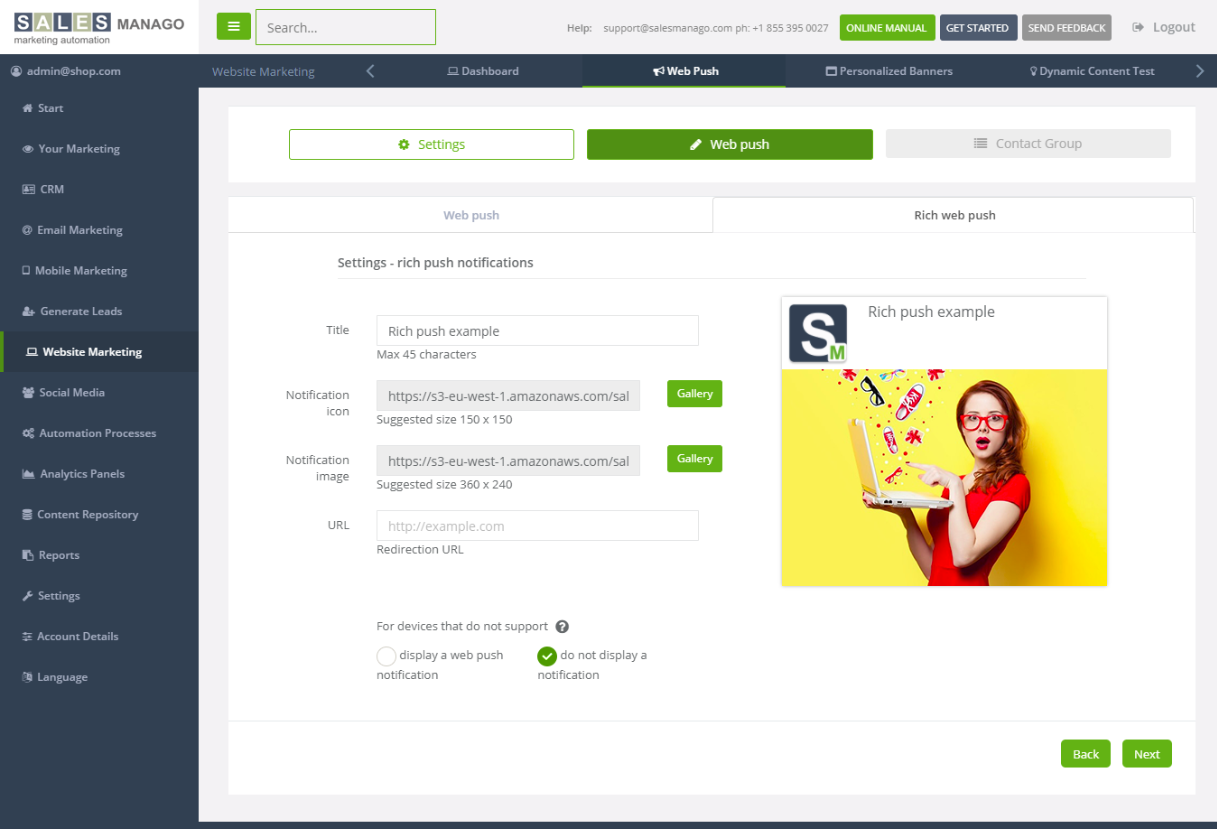This screenshot has width=1217, height=829.
Task: Click the Redirection URL input field
Action: pyautogui.click(x=537, y=526)
